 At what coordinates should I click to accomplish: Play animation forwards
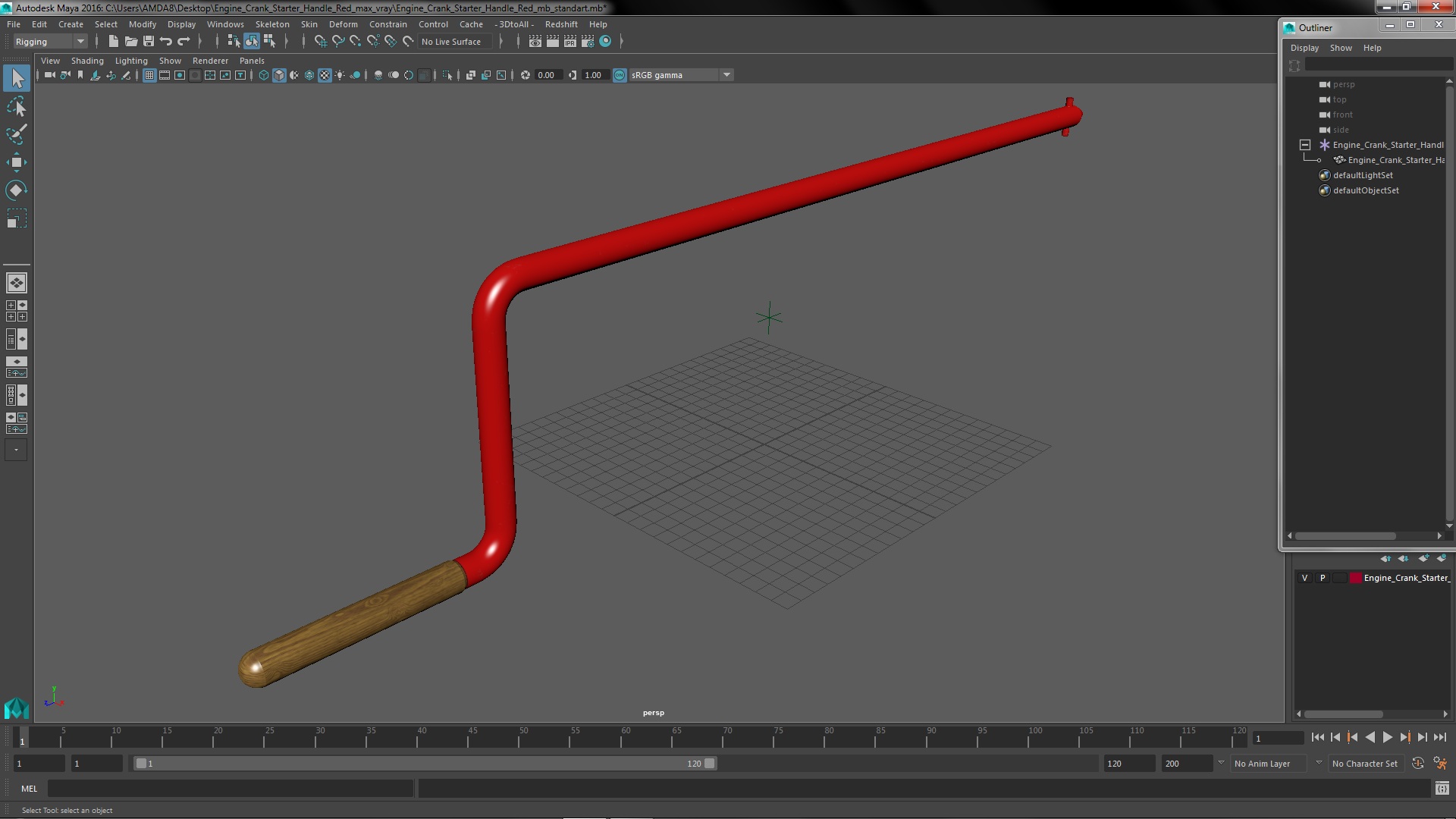(x=1387, y=737)
